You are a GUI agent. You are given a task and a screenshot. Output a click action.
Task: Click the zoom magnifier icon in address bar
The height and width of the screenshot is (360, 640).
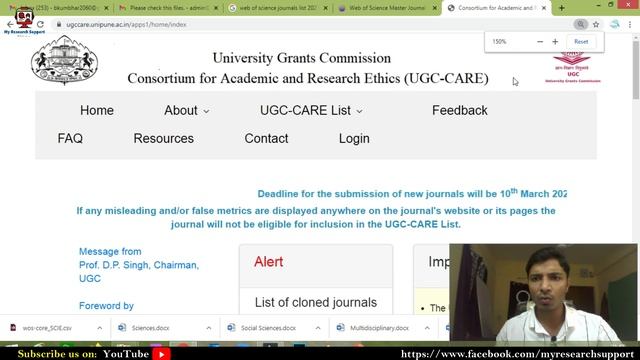(x=580, y=24)
